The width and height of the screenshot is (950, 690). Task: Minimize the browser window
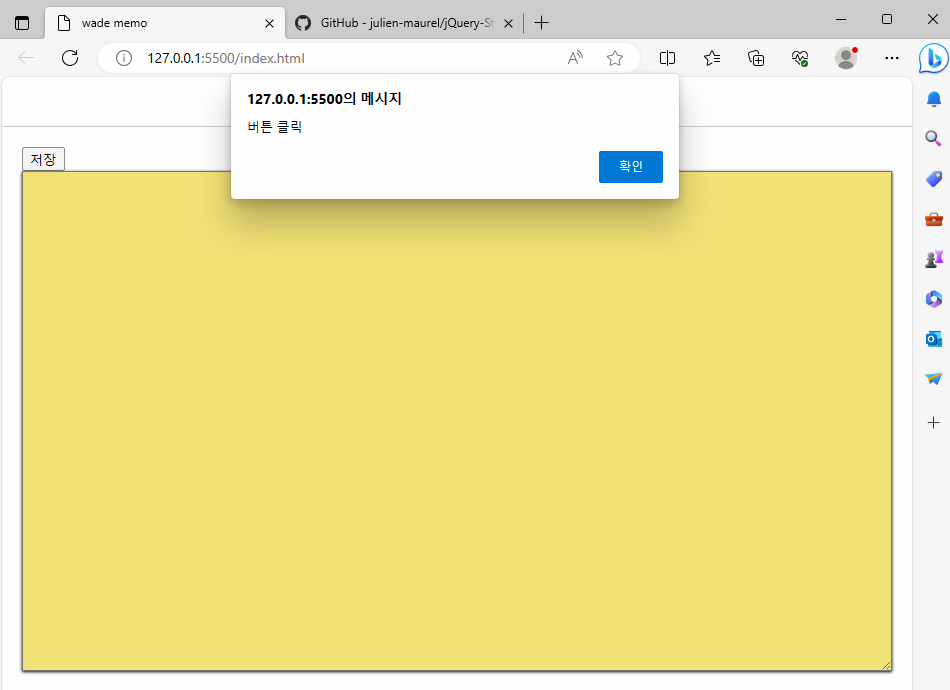click(x=841, y=19)
